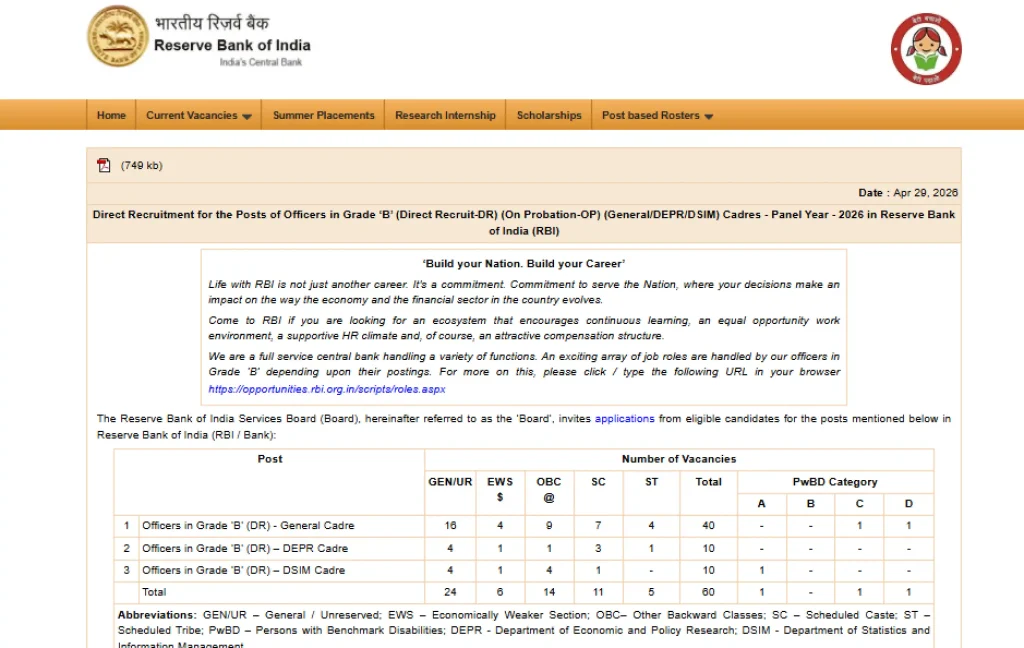
Task: Select the RBI circular seal emblem
Action: point(117,37)
